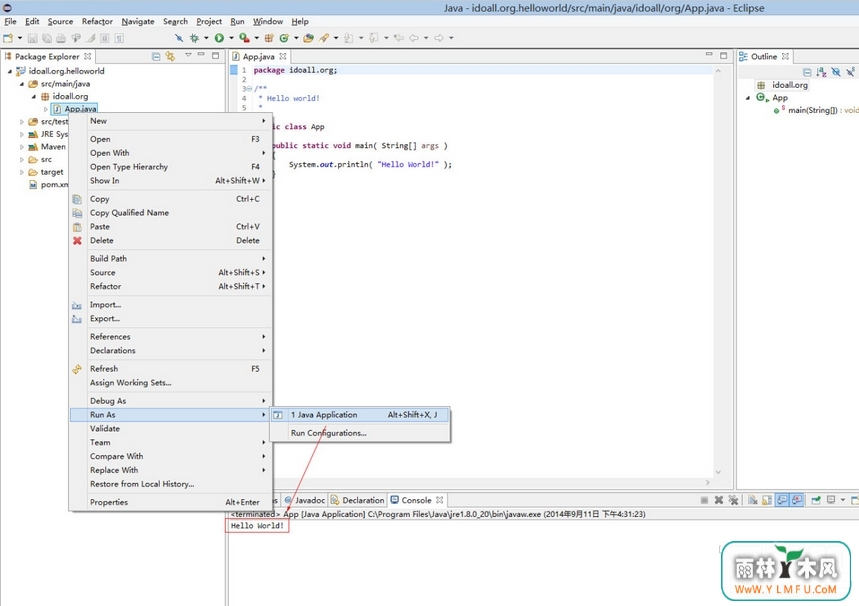The height and width of the screenshot is (606, 859).
Task: Click the Debug bug icon in toolbar
Action: (x=194, y=38)
